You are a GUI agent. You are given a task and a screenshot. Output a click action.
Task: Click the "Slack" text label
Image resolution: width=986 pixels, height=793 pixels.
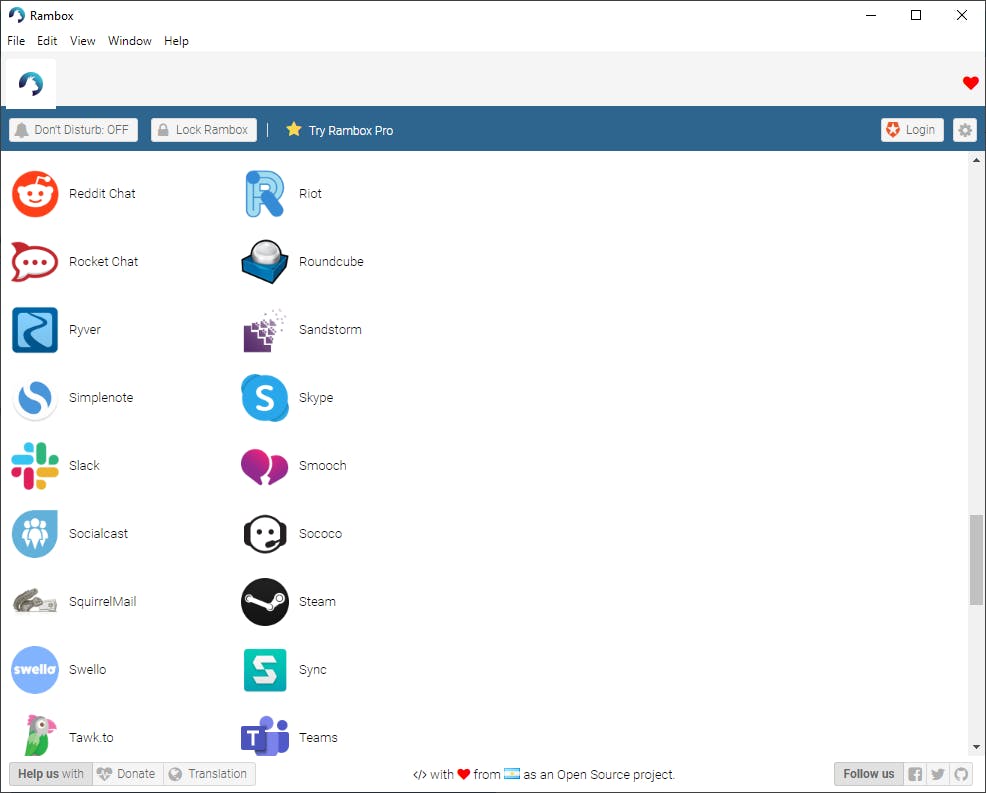coord(84,466)
